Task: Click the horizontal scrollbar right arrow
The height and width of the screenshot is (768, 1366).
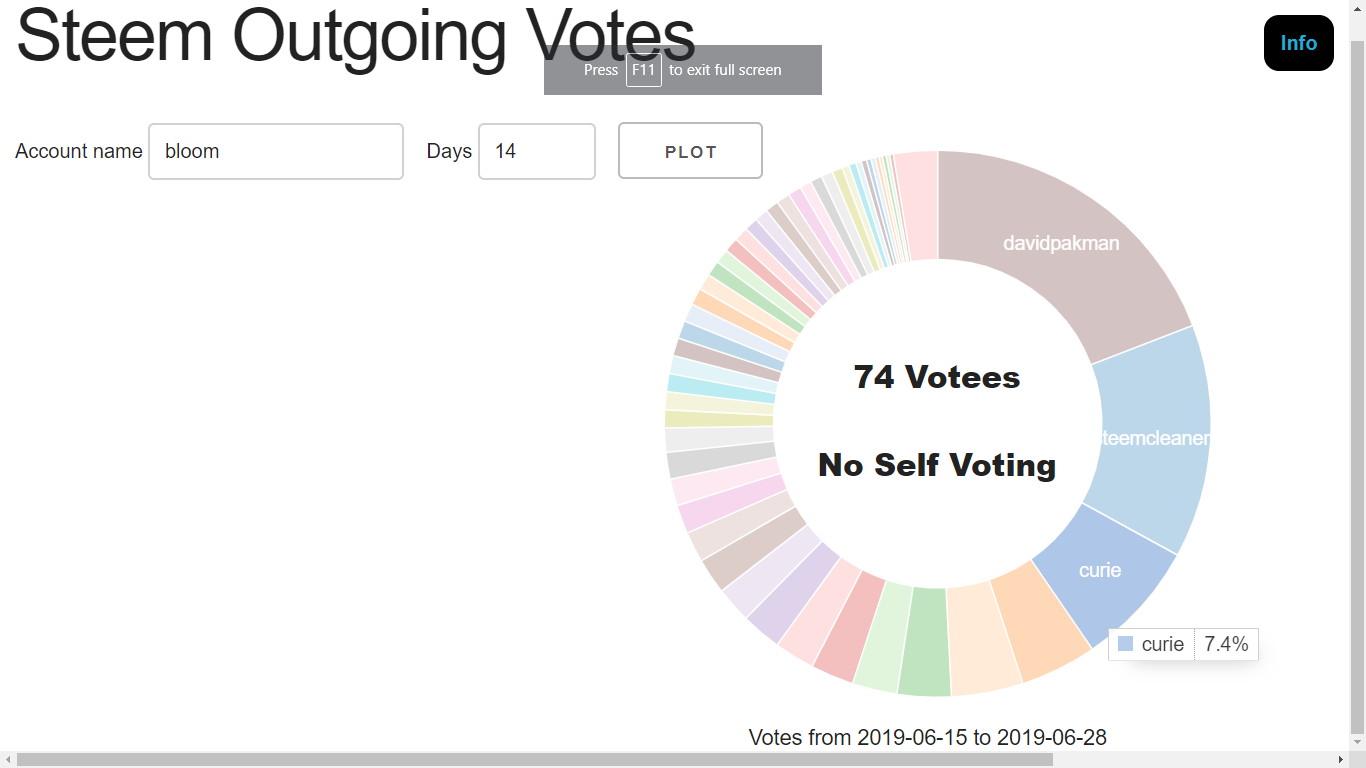Action: click(x=1341, y=760)
